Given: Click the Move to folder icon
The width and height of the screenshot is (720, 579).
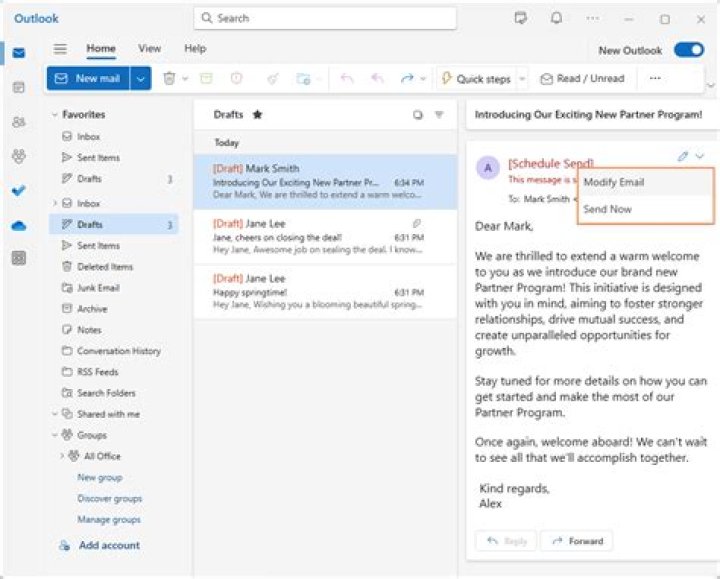Looking at the screenshot, I should click(x=304, y=79).
